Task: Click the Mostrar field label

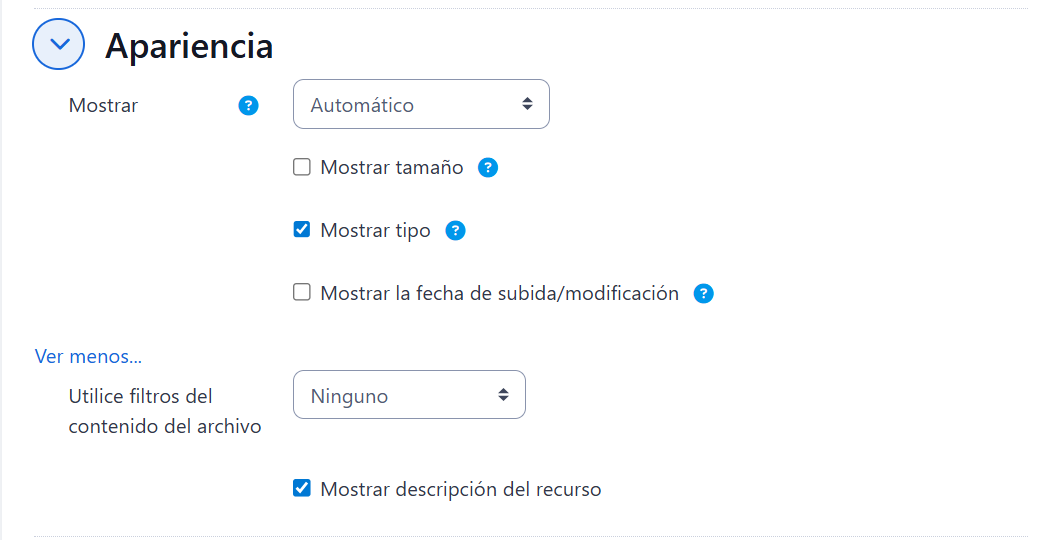Action: click(x=103, y=105)
